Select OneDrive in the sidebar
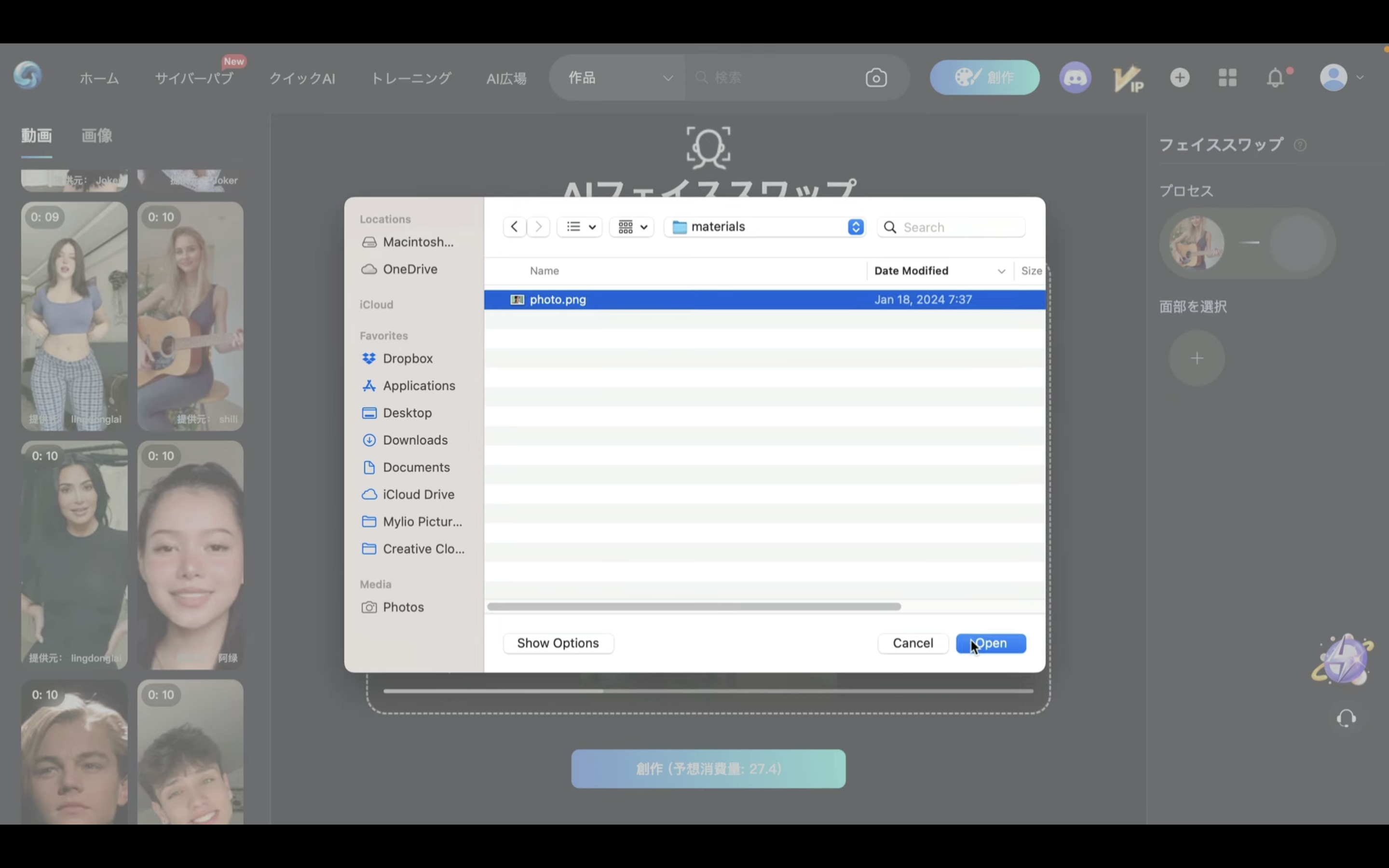Viewport: 1389px width, 868px height. click(x=400, y=269)
